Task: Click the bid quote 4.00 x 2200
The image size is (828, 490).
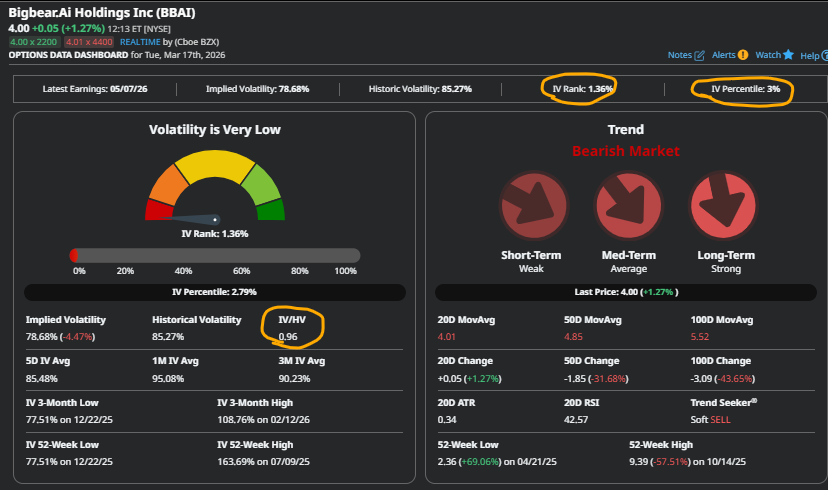Action: [34, 42]
